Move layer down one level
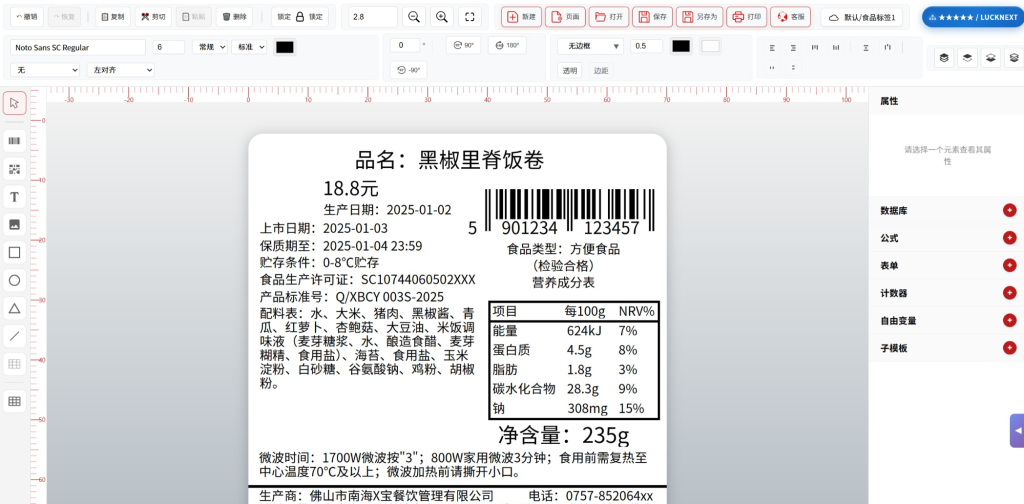 tap(991, 58)
